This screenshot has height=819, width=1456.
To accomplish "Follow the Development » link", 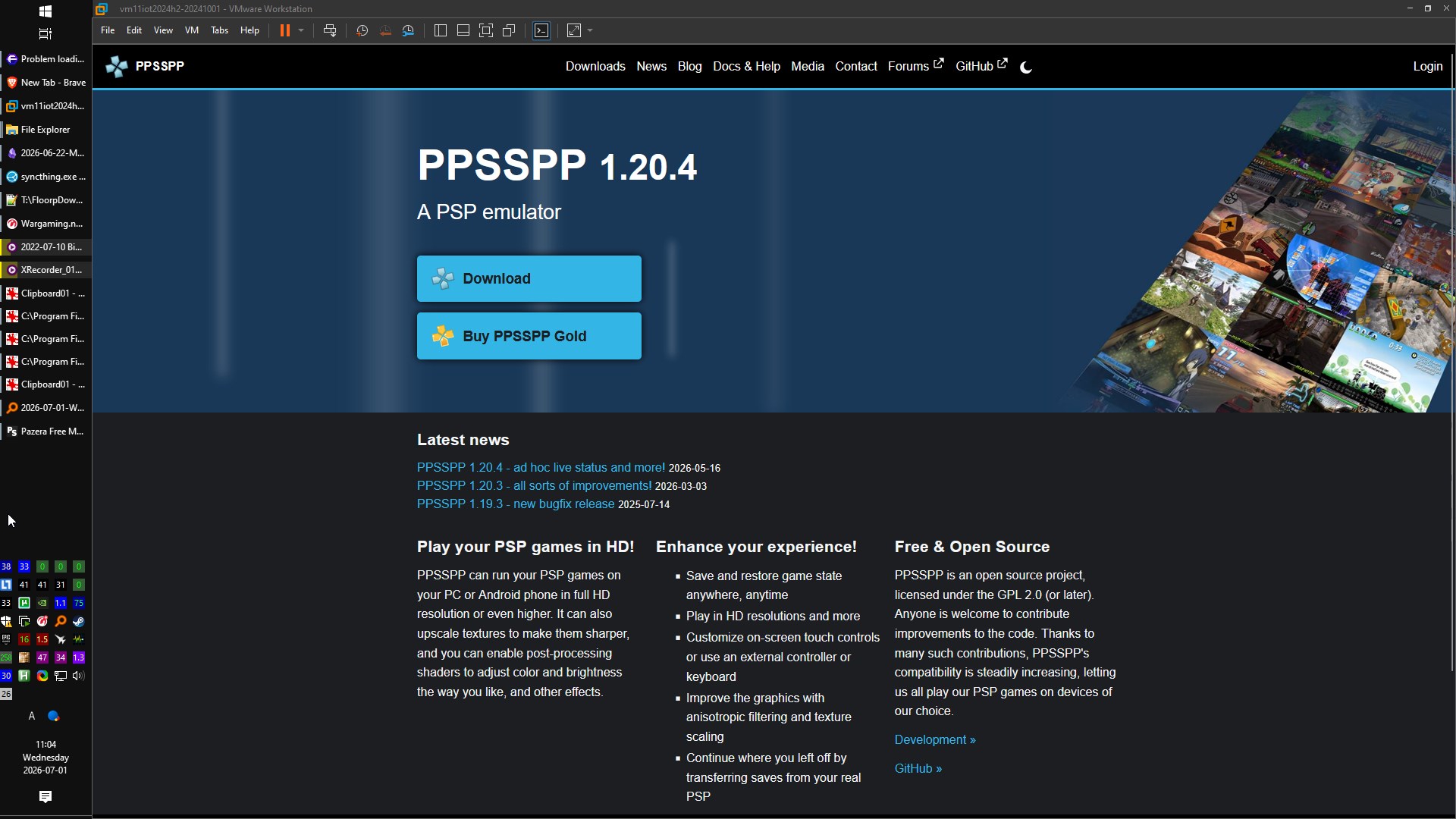I will coord(935,740).
